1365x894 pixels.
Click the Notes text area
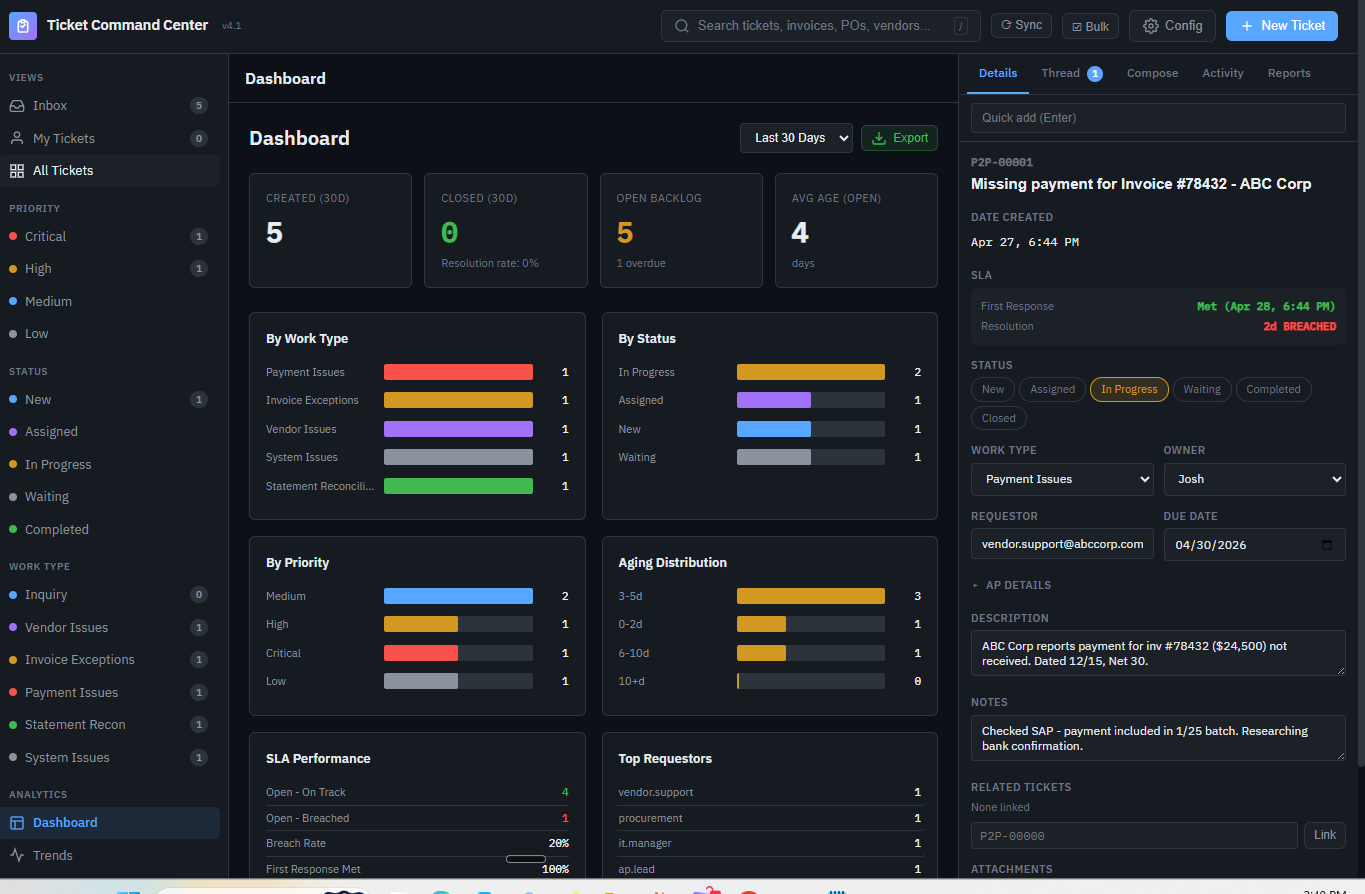(1158, 738)
